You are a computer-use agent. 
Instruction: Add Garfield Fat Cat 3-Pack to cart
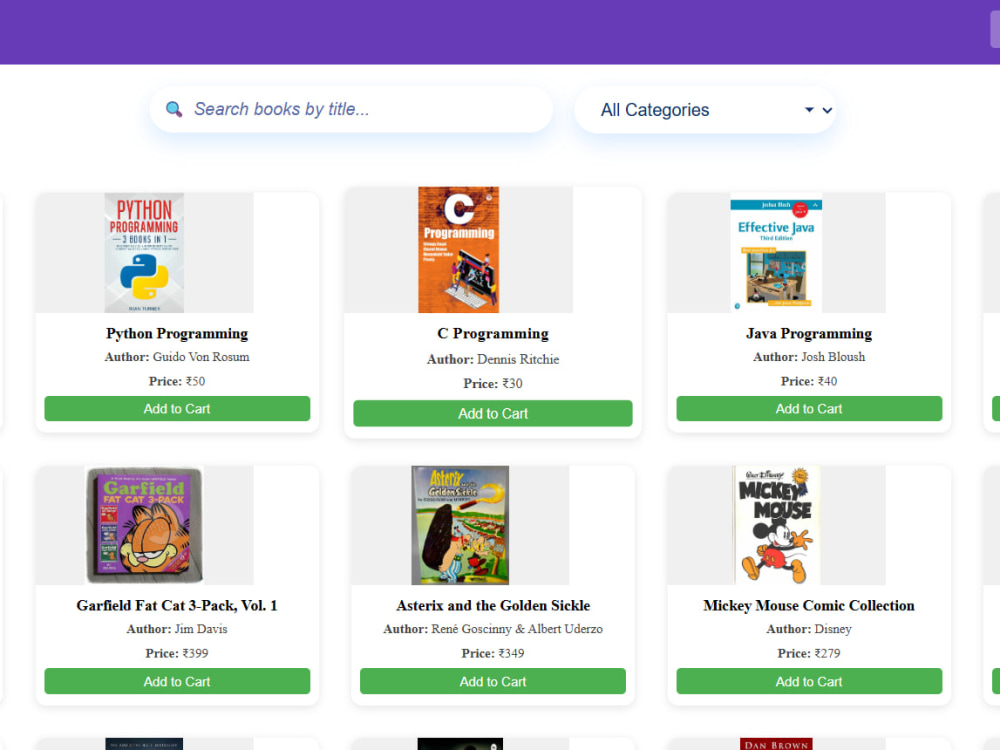[177, 681]
